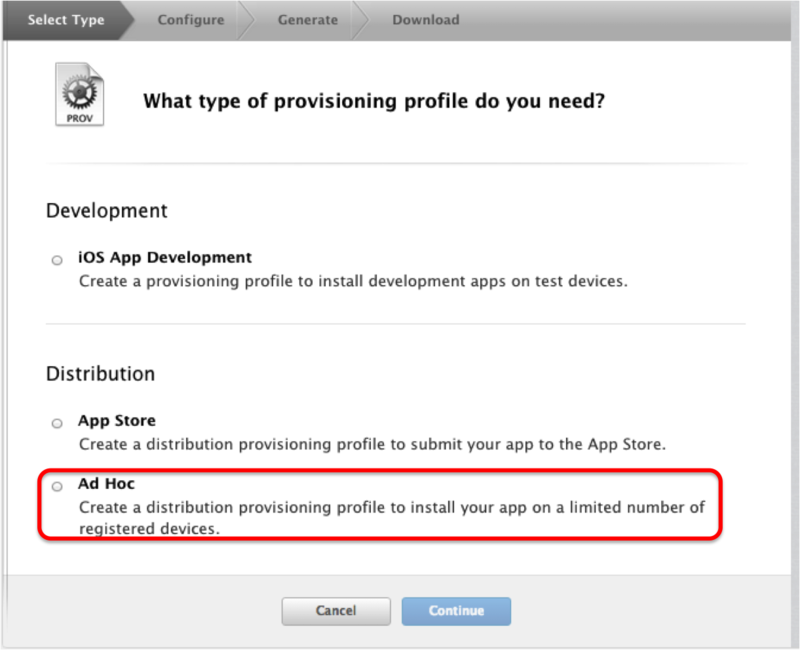
Task: Select the iOS App Development radio button
Action: [x=57, y=260]
